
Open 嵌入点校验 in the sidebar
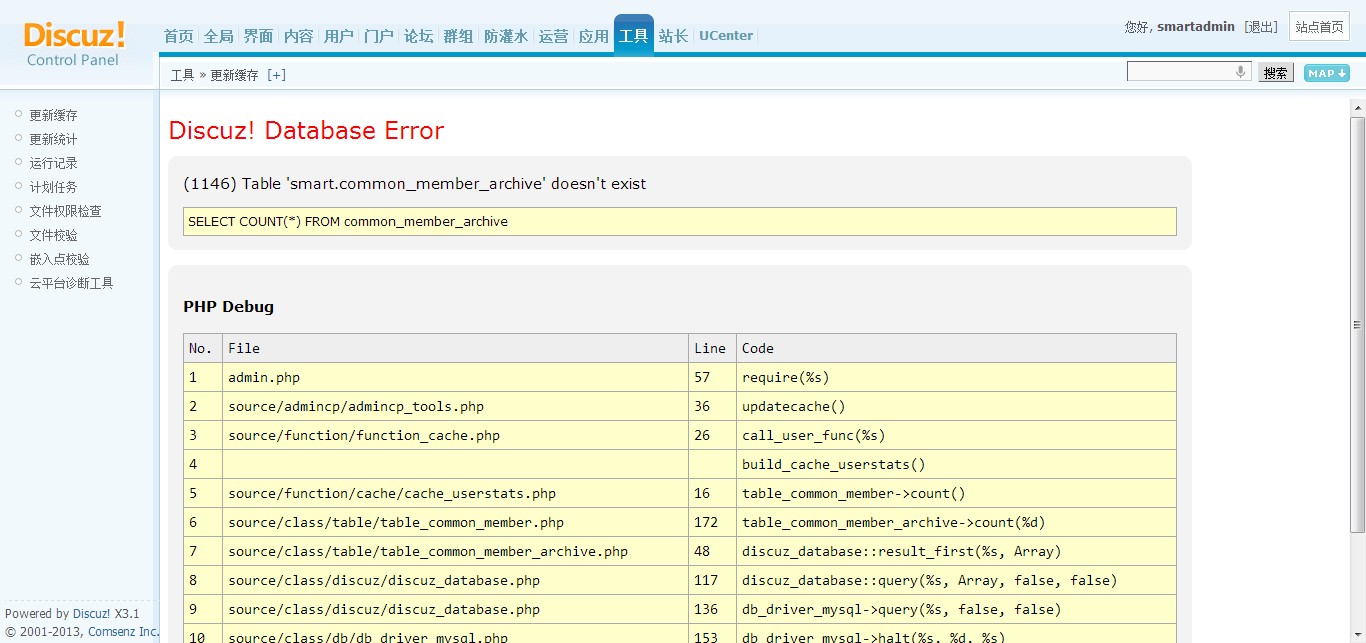[59, 259]
